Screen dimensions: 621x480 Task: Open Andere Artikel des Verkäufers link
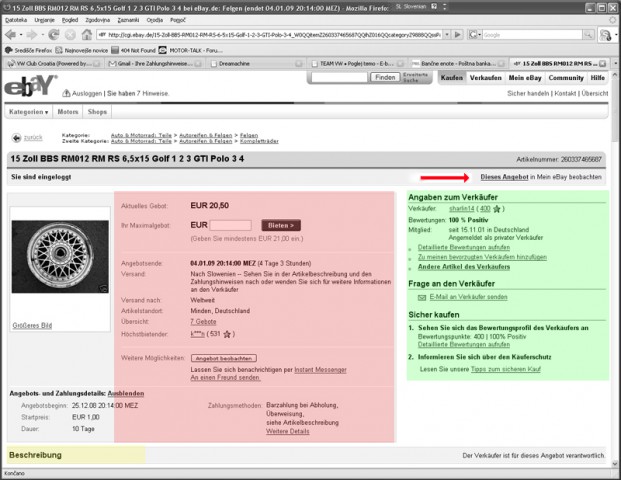(x=464, y=267)
